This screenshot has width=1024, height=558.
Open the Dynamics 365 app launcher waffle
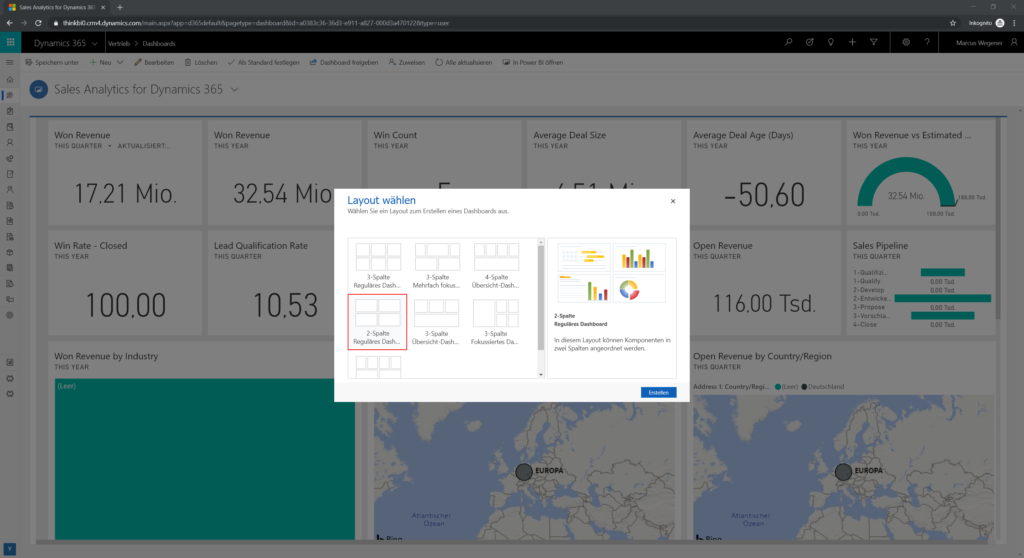click(x=10, y=43)
